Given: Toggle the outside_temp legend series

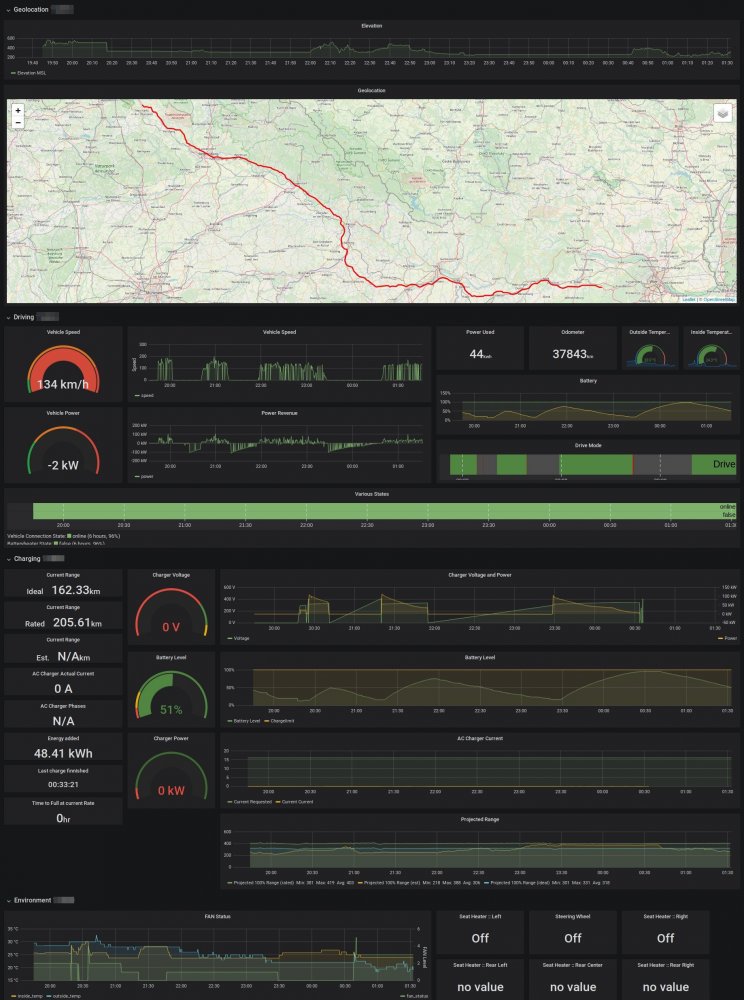Looking at the screenshot, I should pos(64,996).
